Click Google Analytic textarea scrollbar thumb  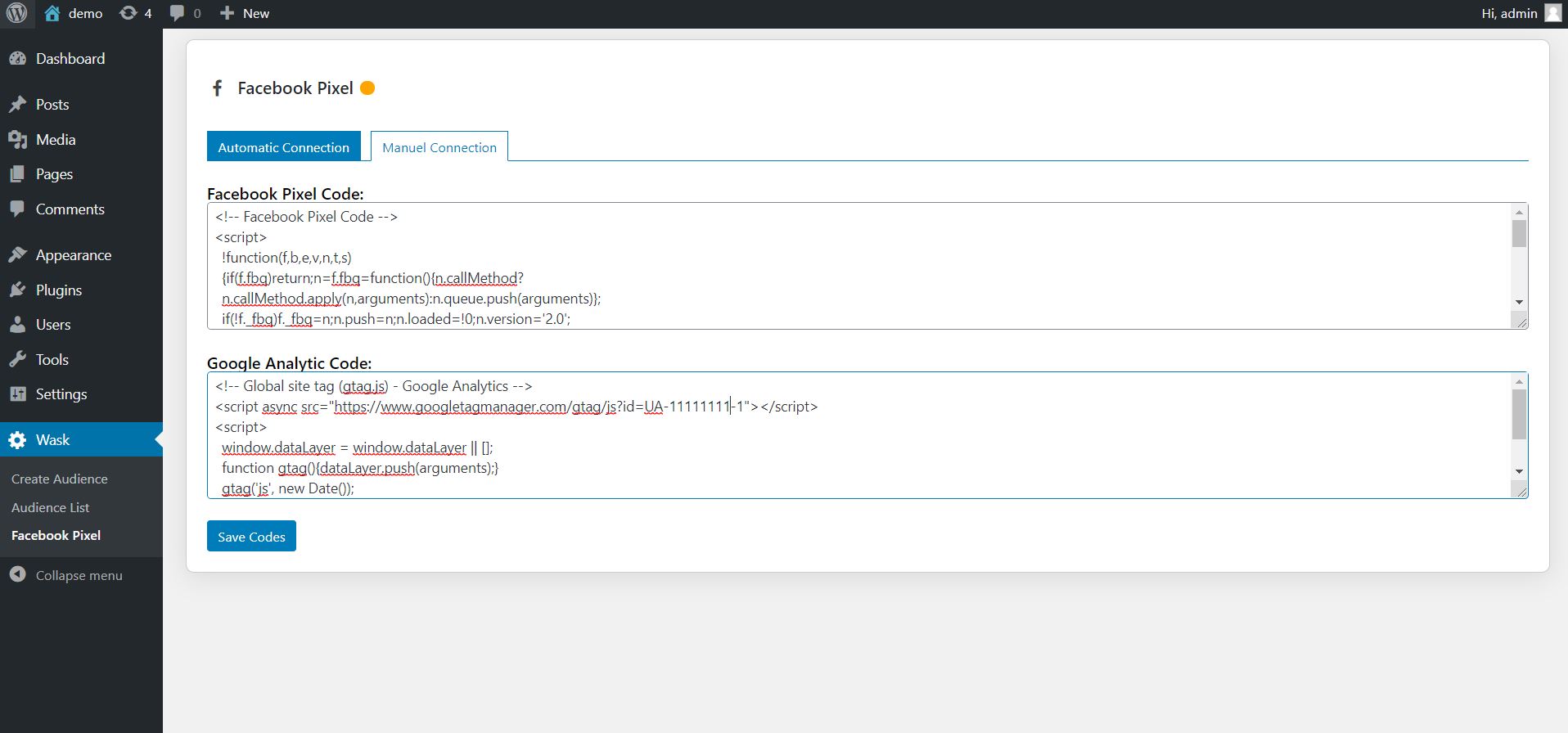(x=1519, y=414)
